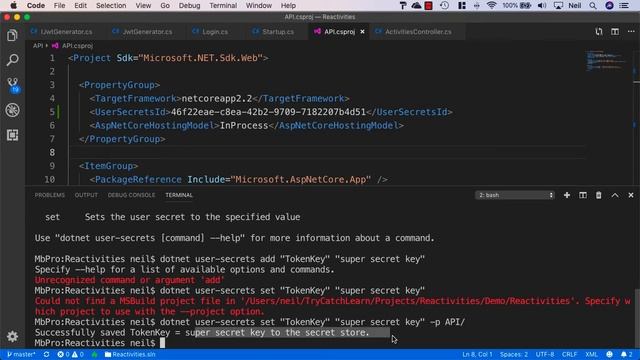This screenshot has height=360, width=640.
Task: Open the Apple menu
Action: click(13, 5)
